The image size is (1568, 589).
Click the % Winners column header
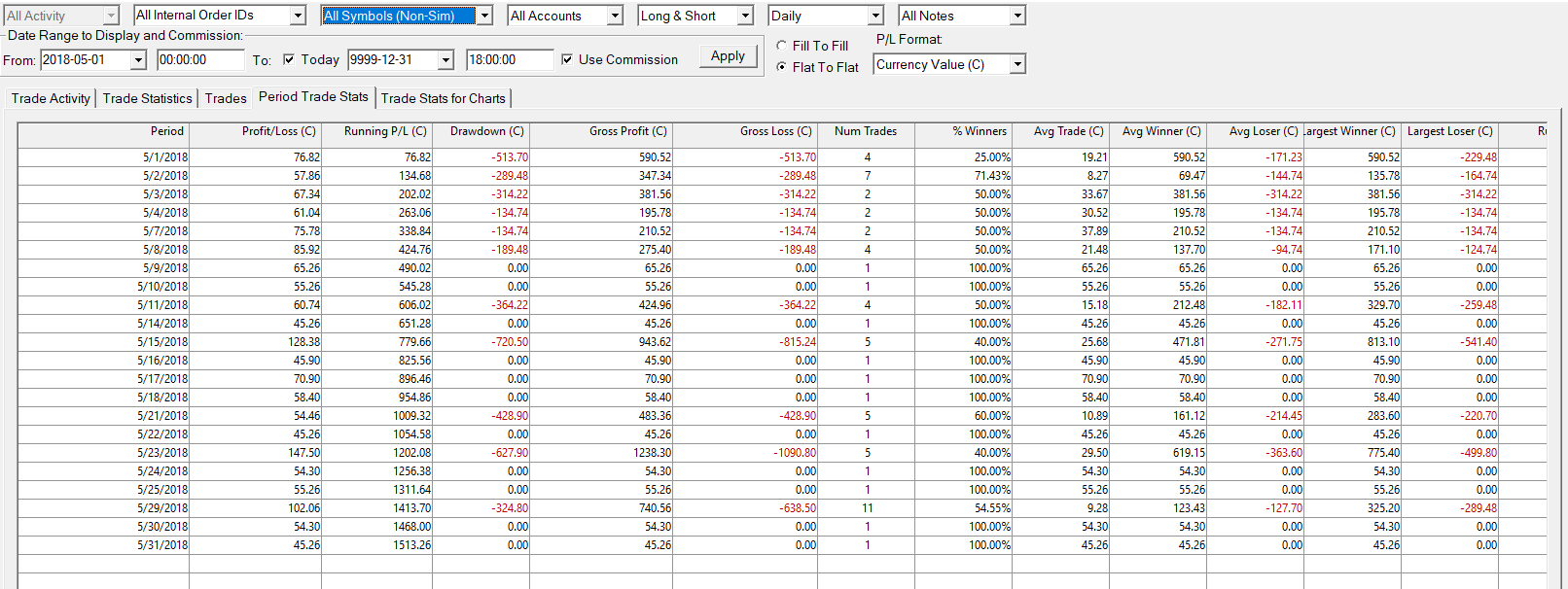pos(963,132)
